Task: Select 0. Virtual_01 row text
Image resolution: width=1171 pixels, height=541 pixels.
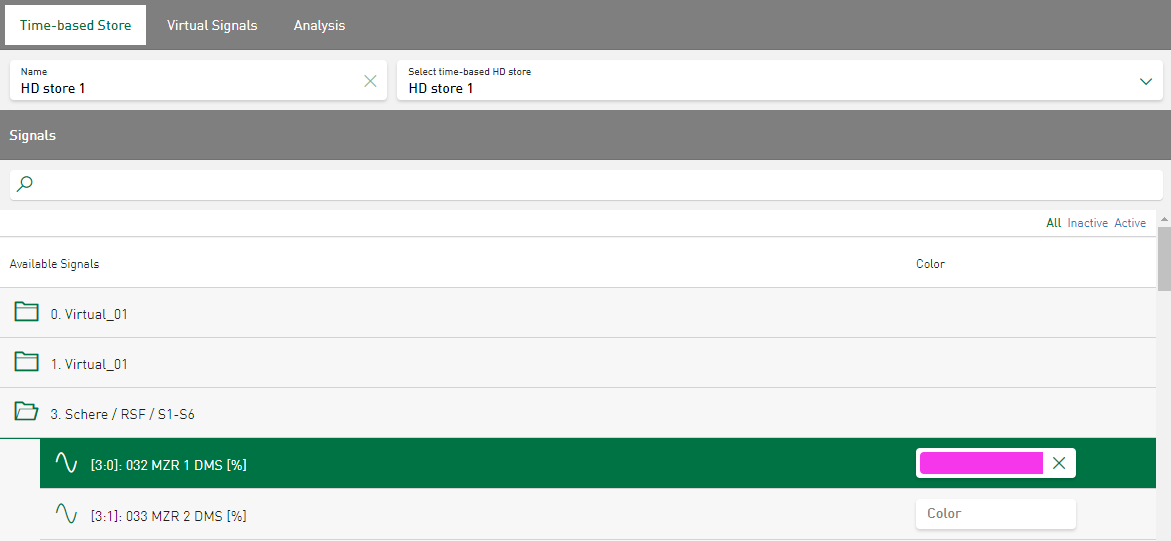Action: click(89, 315)
